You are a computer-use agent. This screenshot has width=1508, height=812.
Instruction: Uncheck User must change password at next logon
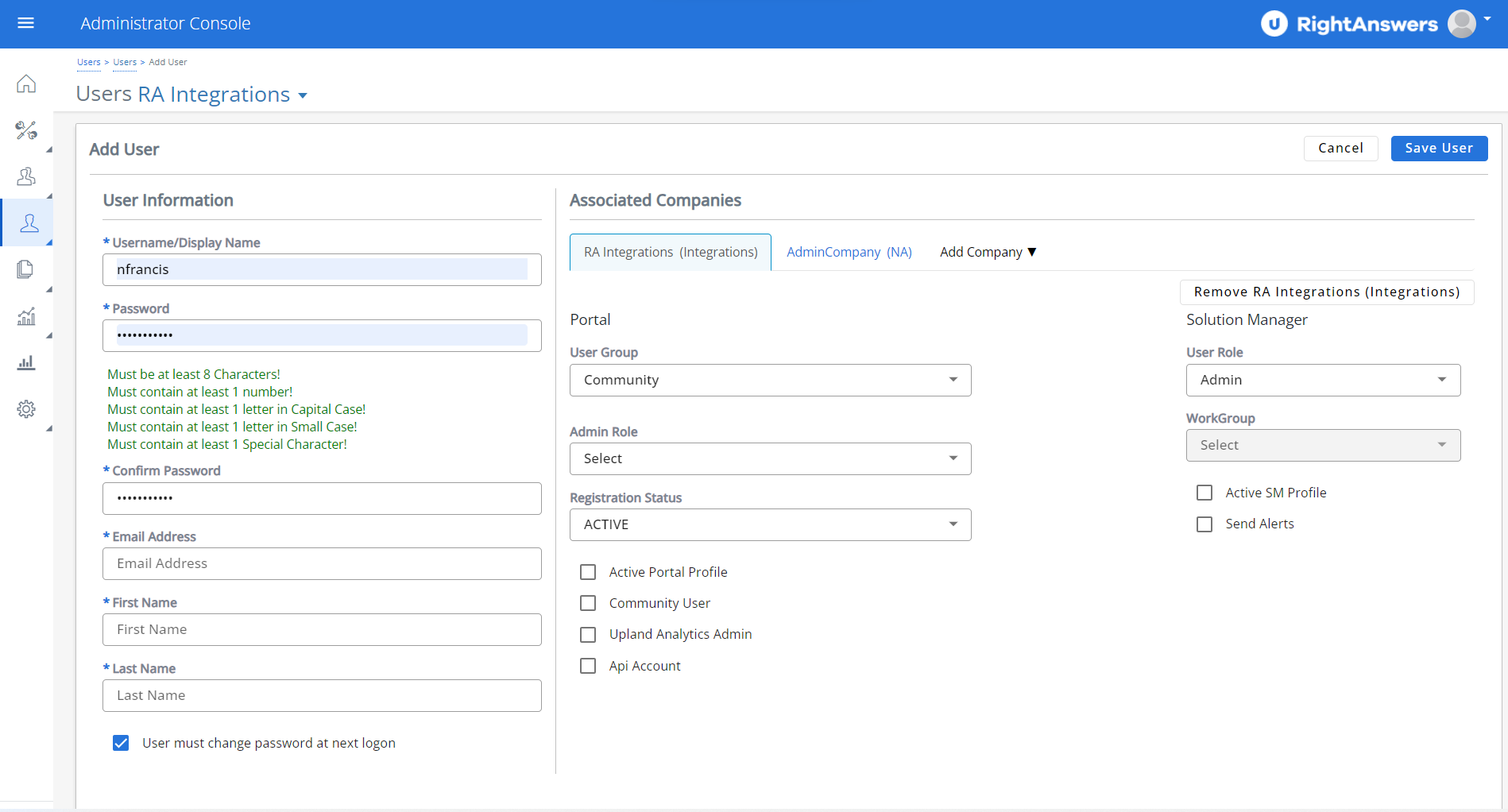point(121,743)
